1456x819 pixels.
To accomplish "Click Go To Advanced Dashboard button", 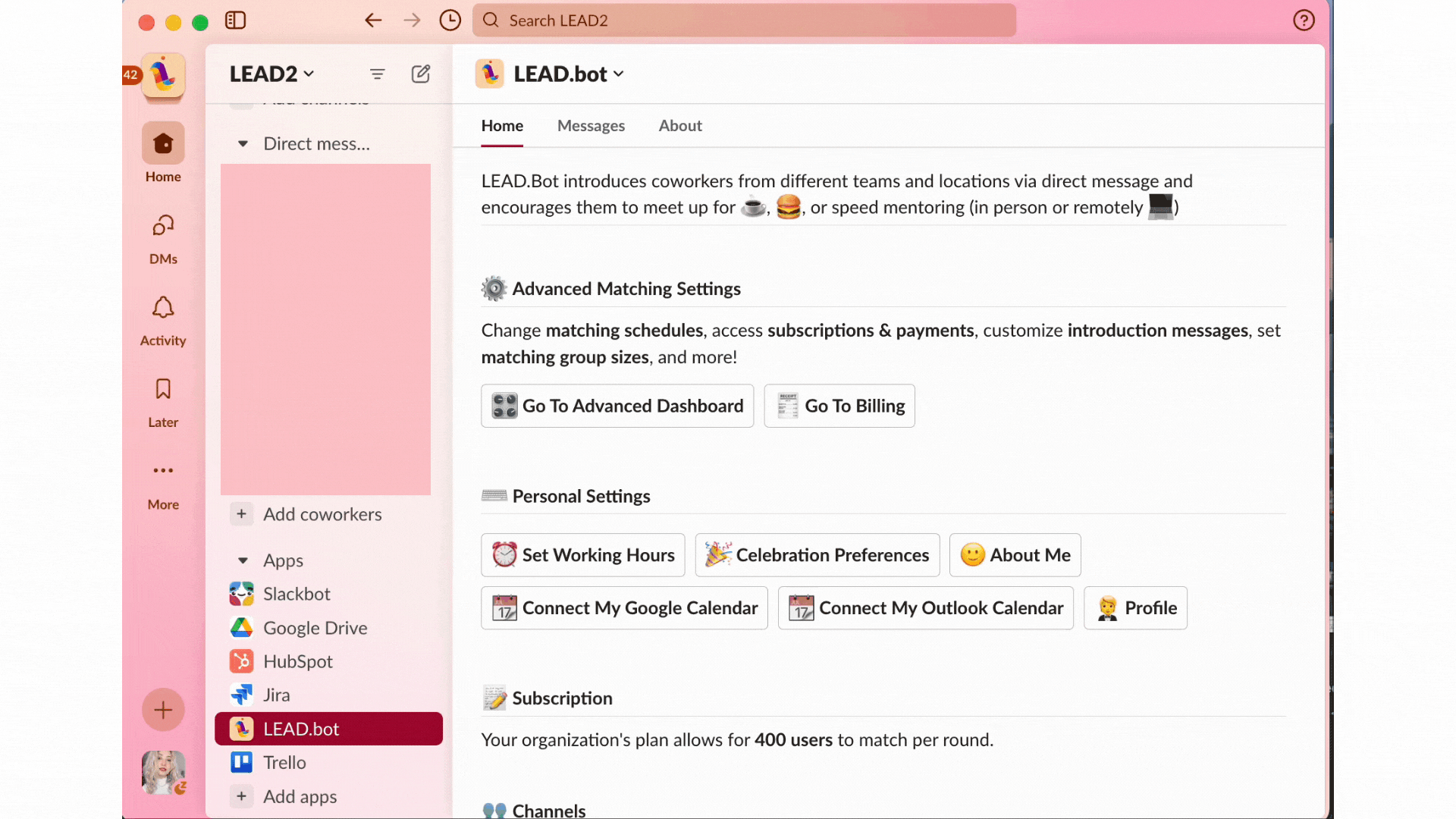I will tap(617, 406).
